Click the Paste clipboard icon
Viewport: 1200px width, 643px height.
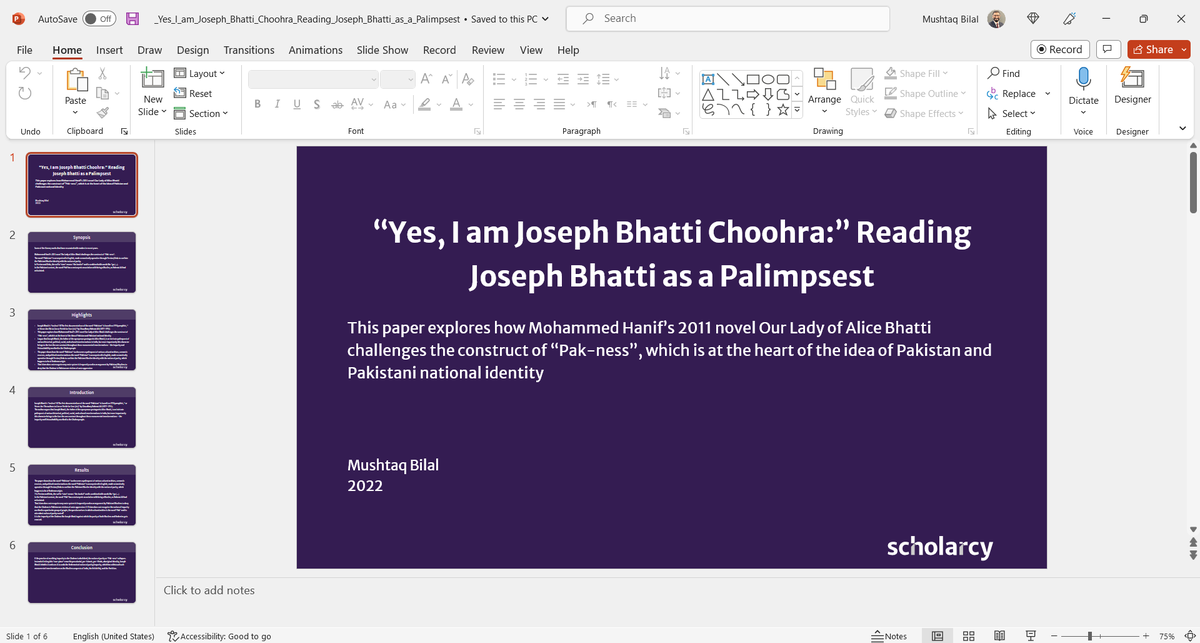(75, 80)
